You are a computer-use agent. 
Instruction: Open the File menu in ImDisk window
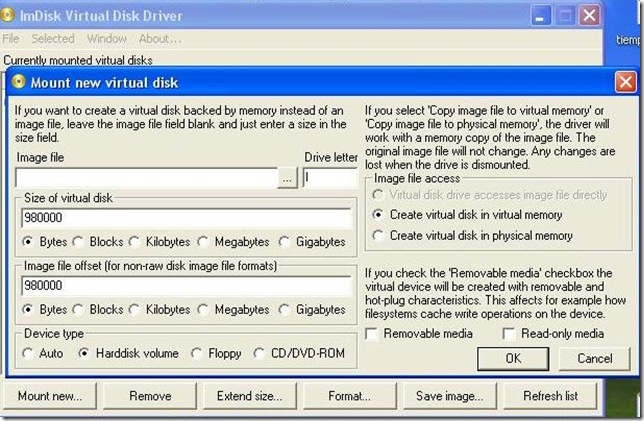tap(11, 39)
